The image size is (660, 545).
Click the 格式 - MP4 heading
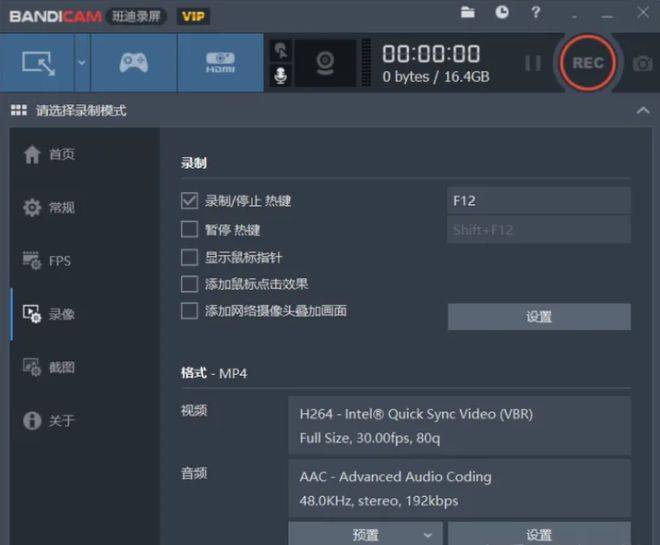214,373
